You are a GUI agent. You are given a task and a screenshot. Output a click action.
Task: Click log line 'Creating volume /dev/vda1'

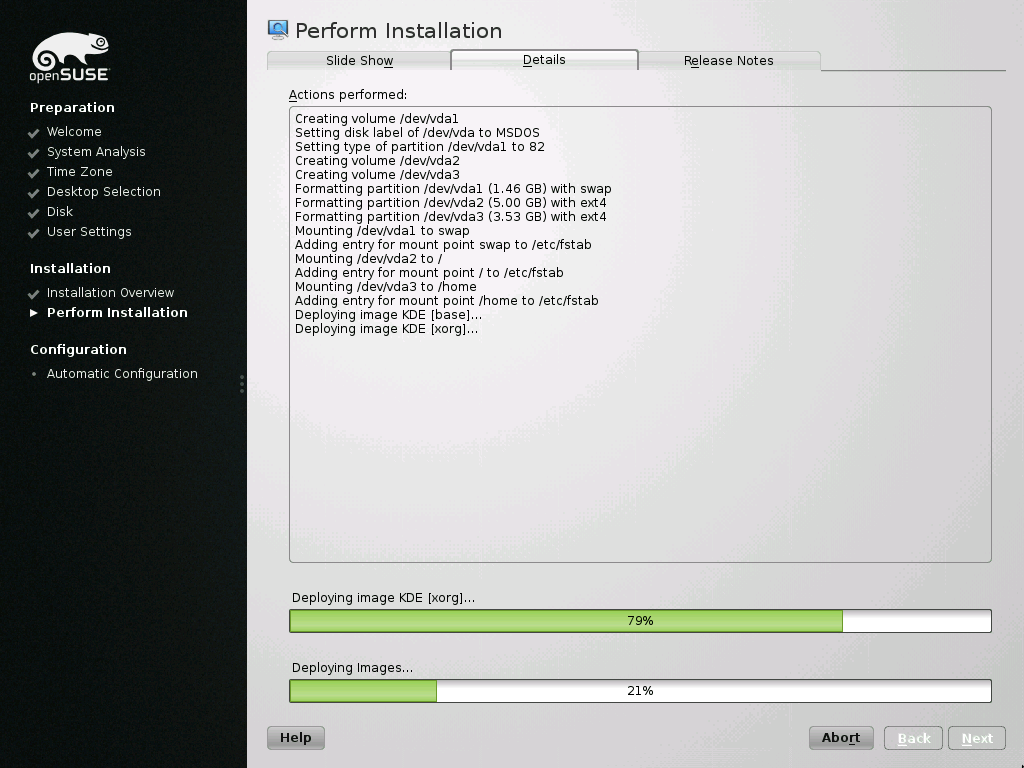pyautogui.click(x=377, y=119)
